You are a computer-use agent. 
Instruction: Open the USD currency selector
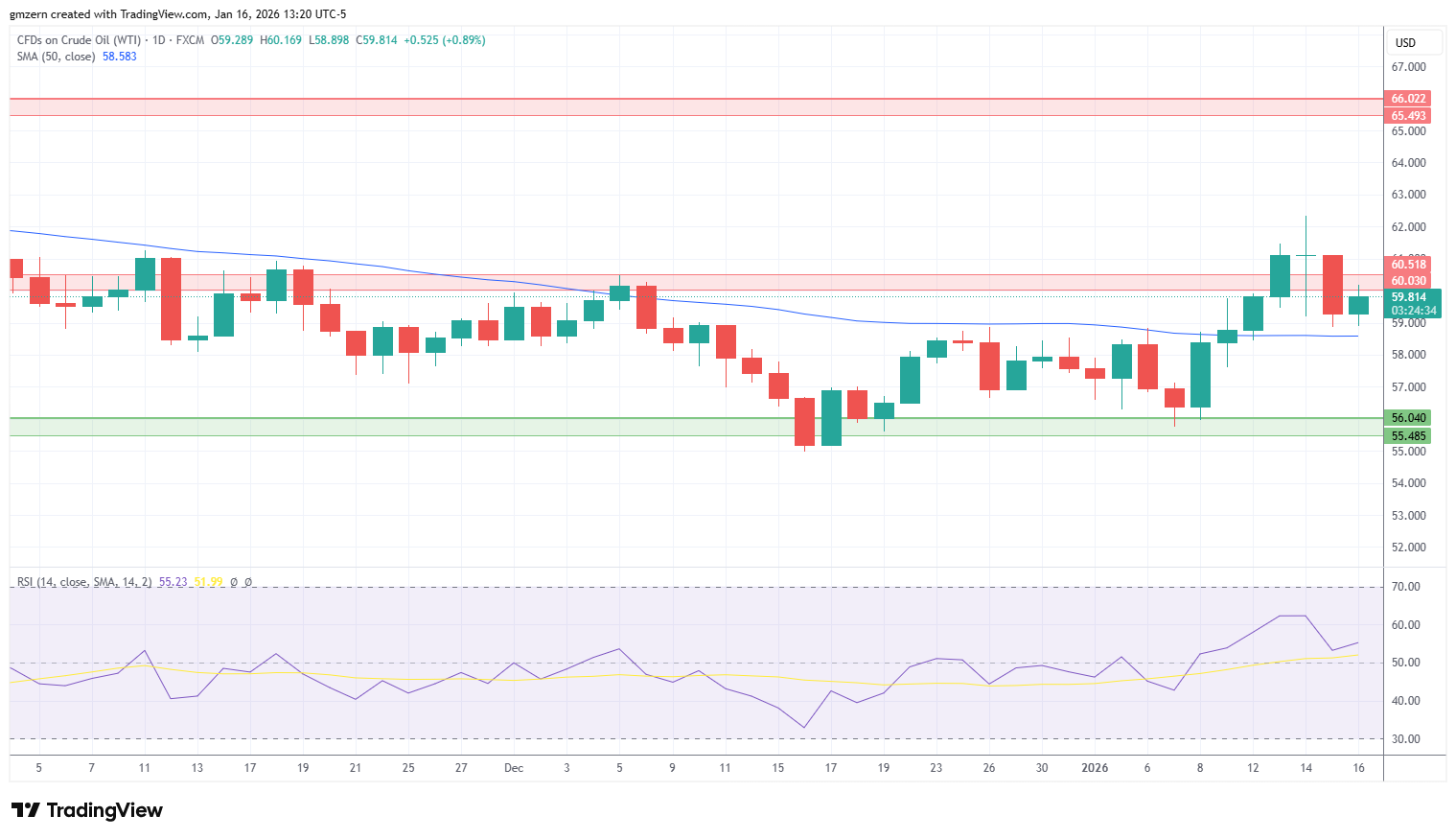pos(1414,42)
